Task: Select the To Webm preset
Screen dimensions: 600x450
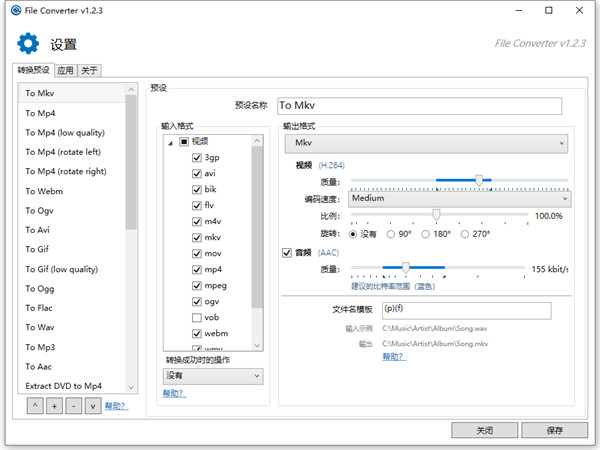Action: click(x=72, y=191)
